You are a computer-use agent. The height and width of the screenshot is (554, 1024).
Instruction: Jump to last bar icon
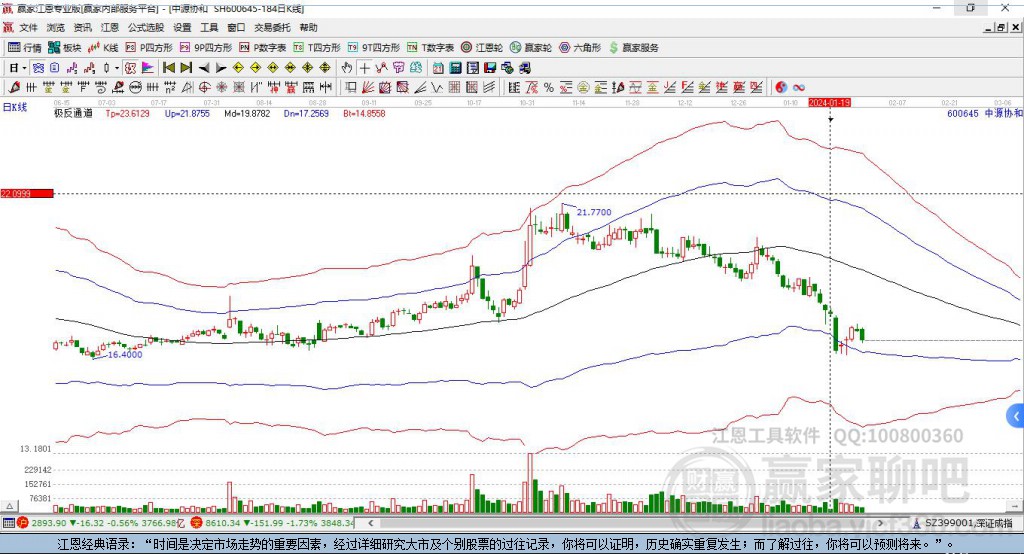186,68
